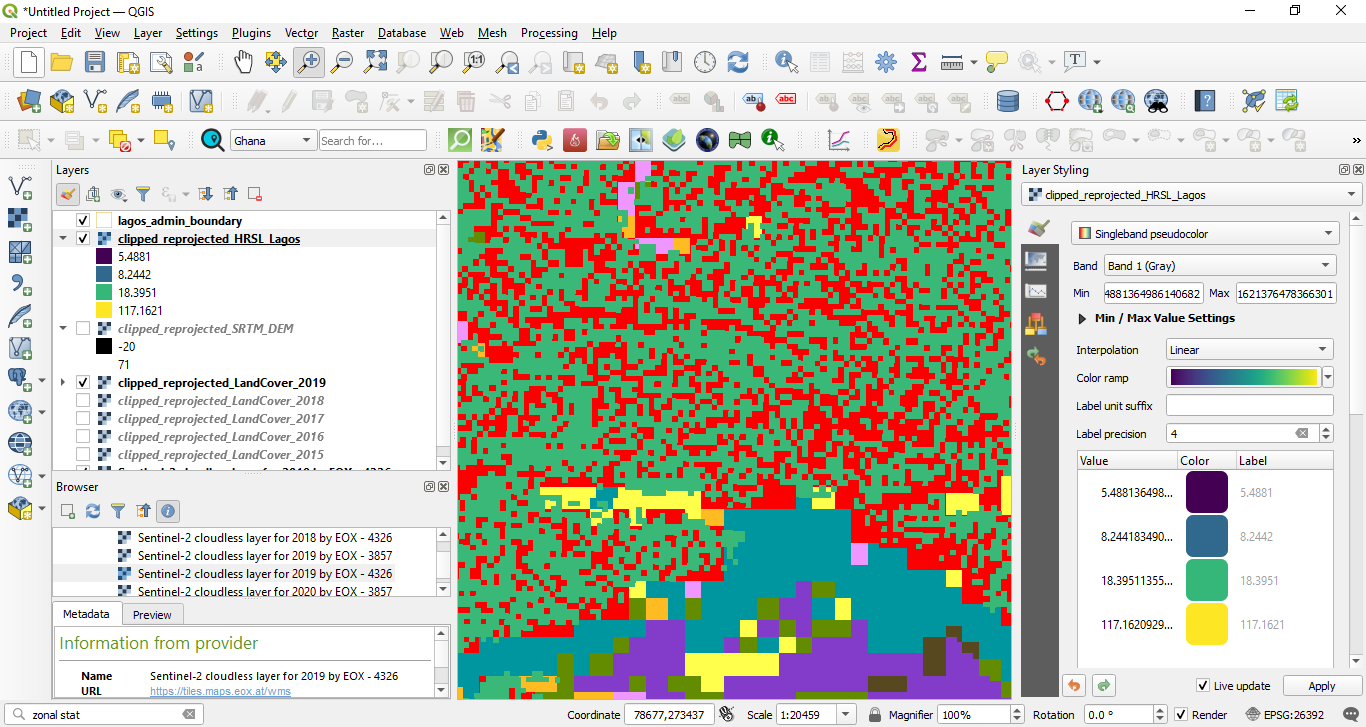Create a new project with the blank page icon
This screenshot has height=727, width=1366.
click(29, 62)
